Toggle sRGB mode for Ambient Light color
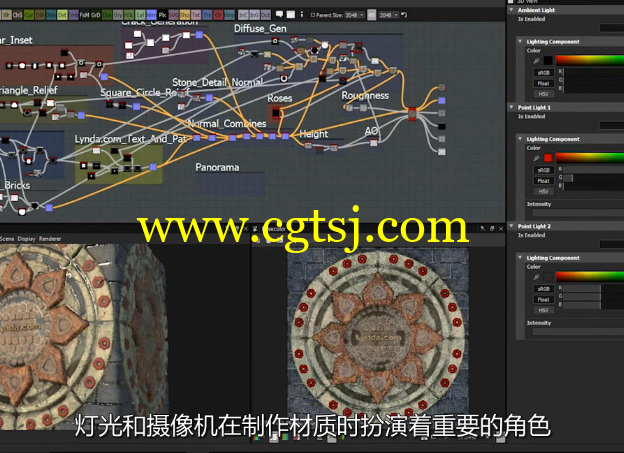 (544, 73)
